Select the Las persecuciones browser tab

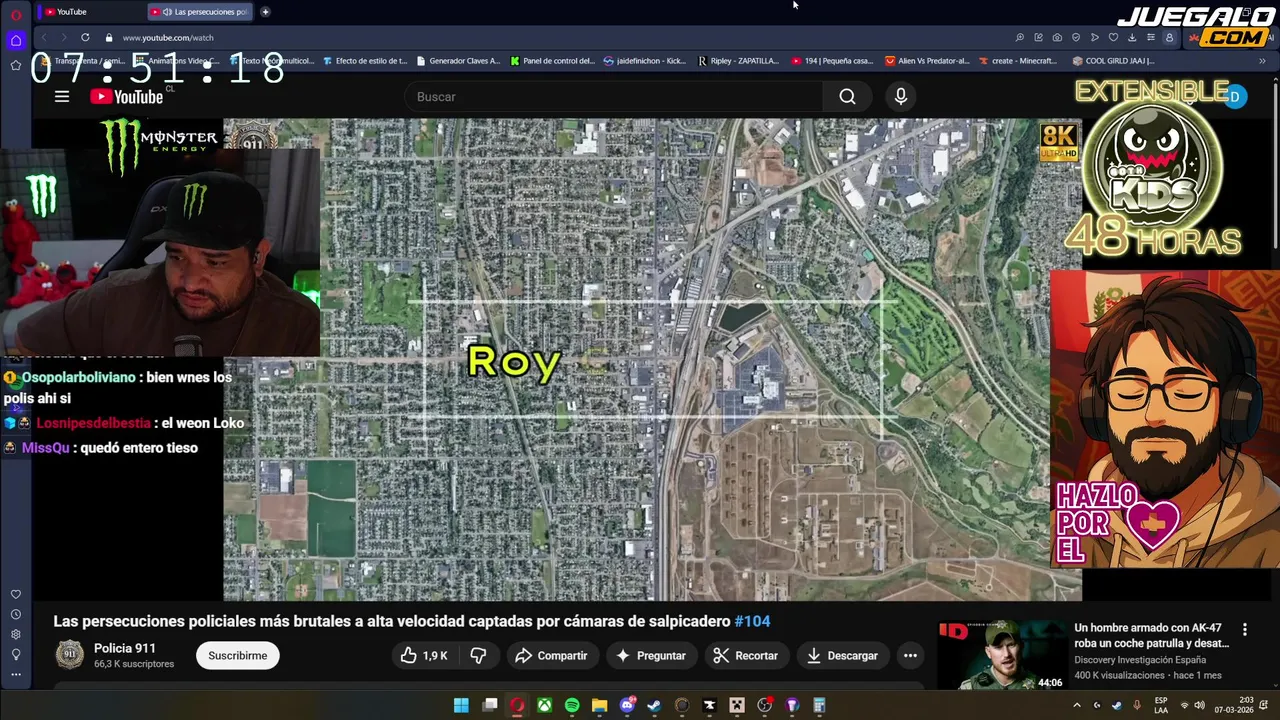[200, 12]
